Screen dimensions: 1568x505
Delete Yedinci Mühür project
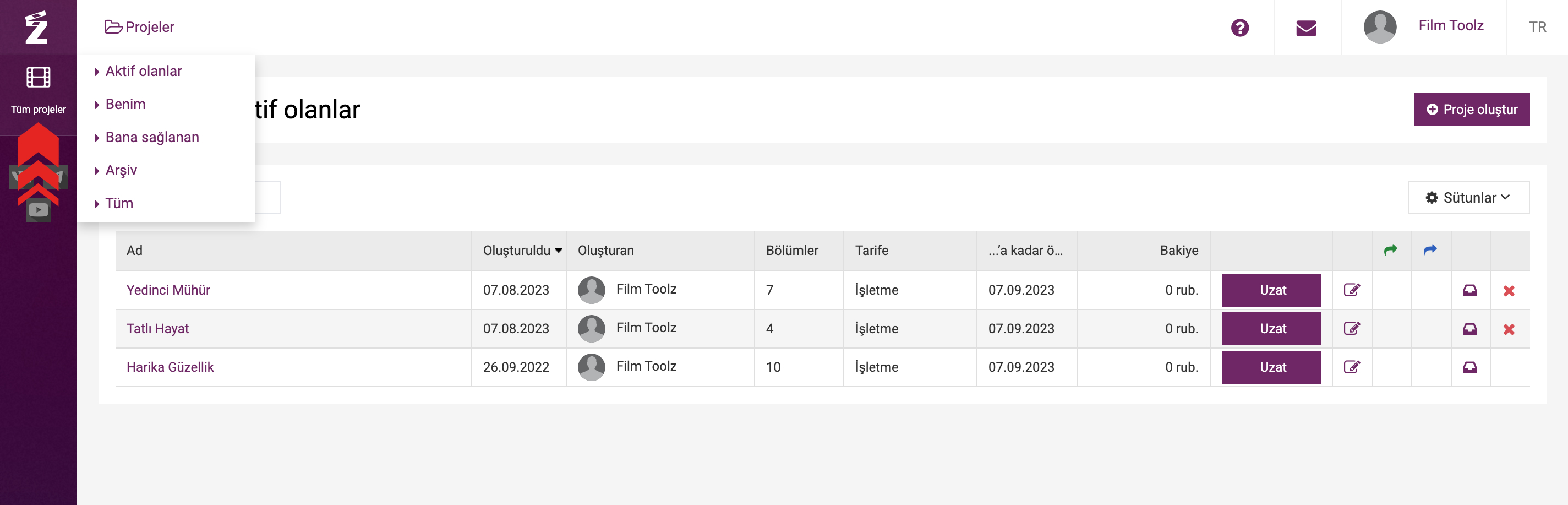(x=1509, y=291)
